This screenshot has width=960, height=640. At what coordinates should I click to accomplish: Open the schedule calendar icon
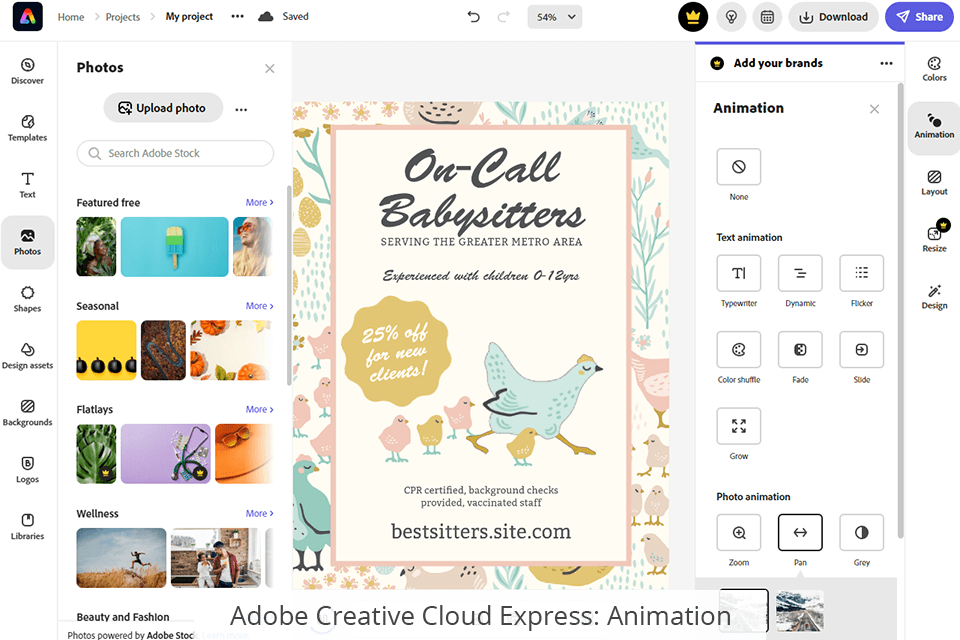coord(767,17)
